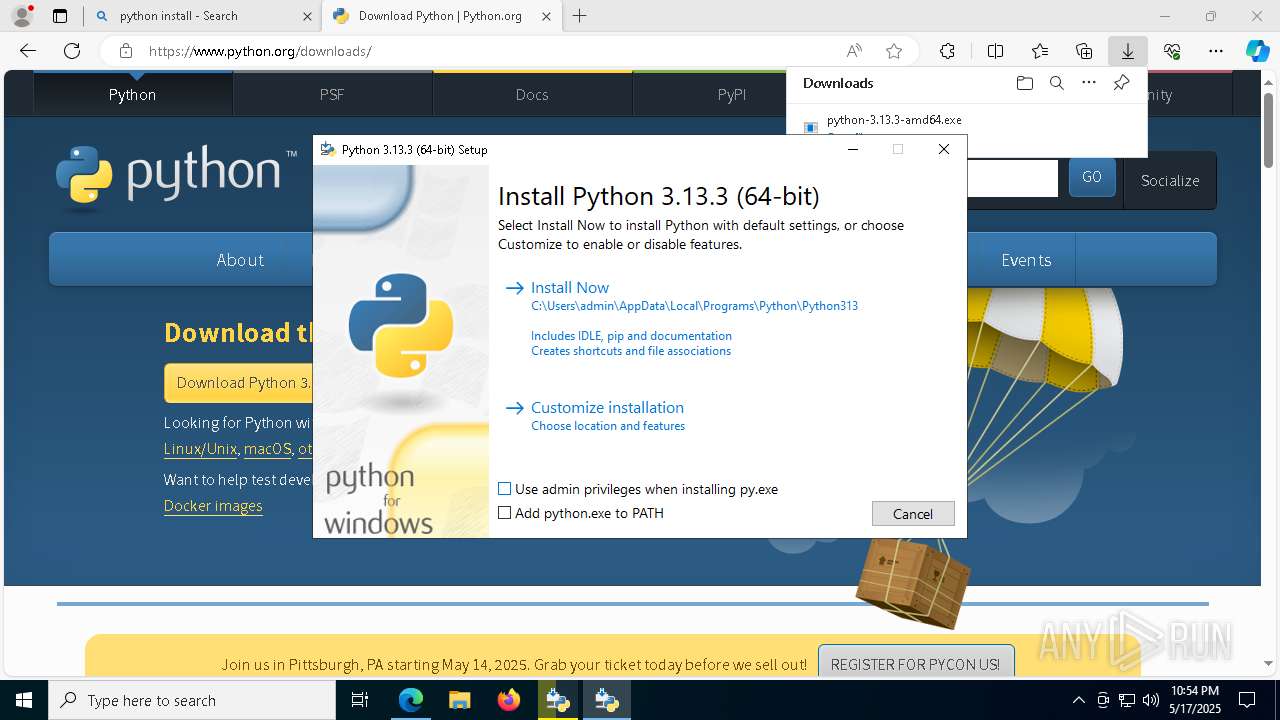The width and height of the screenshot is (1280, 720).
Task: Open network tray icon
Action: [x=1127, y=700]
